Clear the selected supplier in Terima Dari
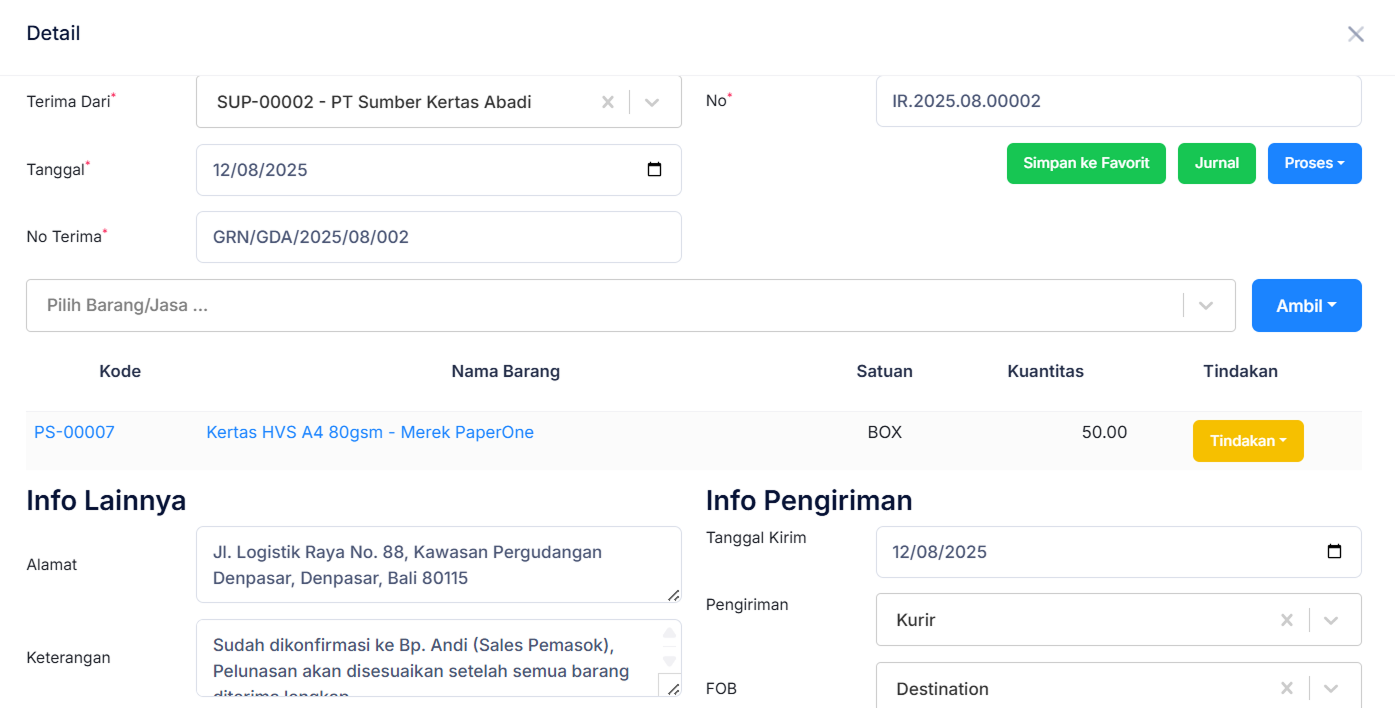This screenshot has width=1395, height=708. [608, 101]
